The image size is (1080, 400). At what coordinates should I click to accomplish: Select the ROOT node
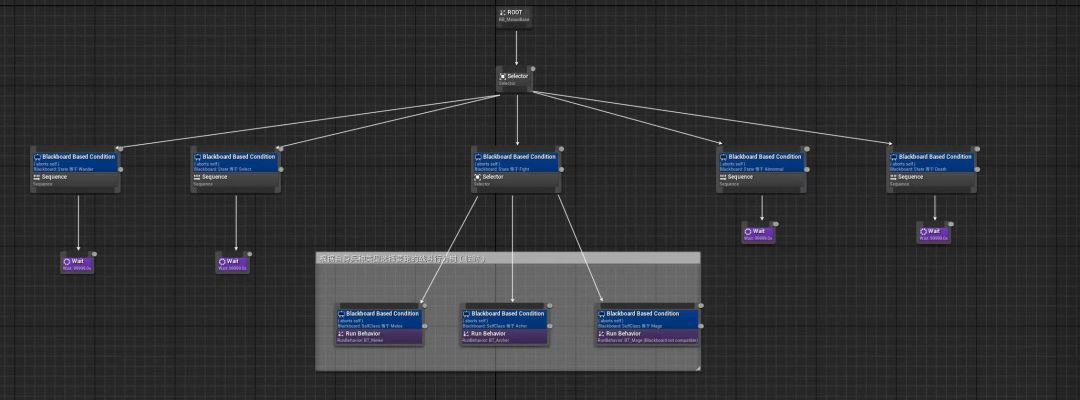516,17
